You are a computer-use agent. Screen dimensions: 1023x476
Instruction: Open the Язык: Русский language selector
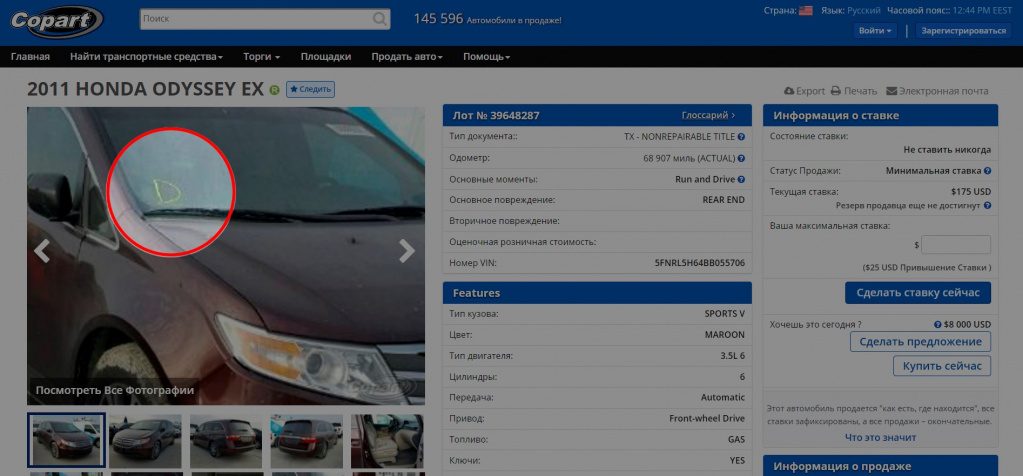click(850, 10)
